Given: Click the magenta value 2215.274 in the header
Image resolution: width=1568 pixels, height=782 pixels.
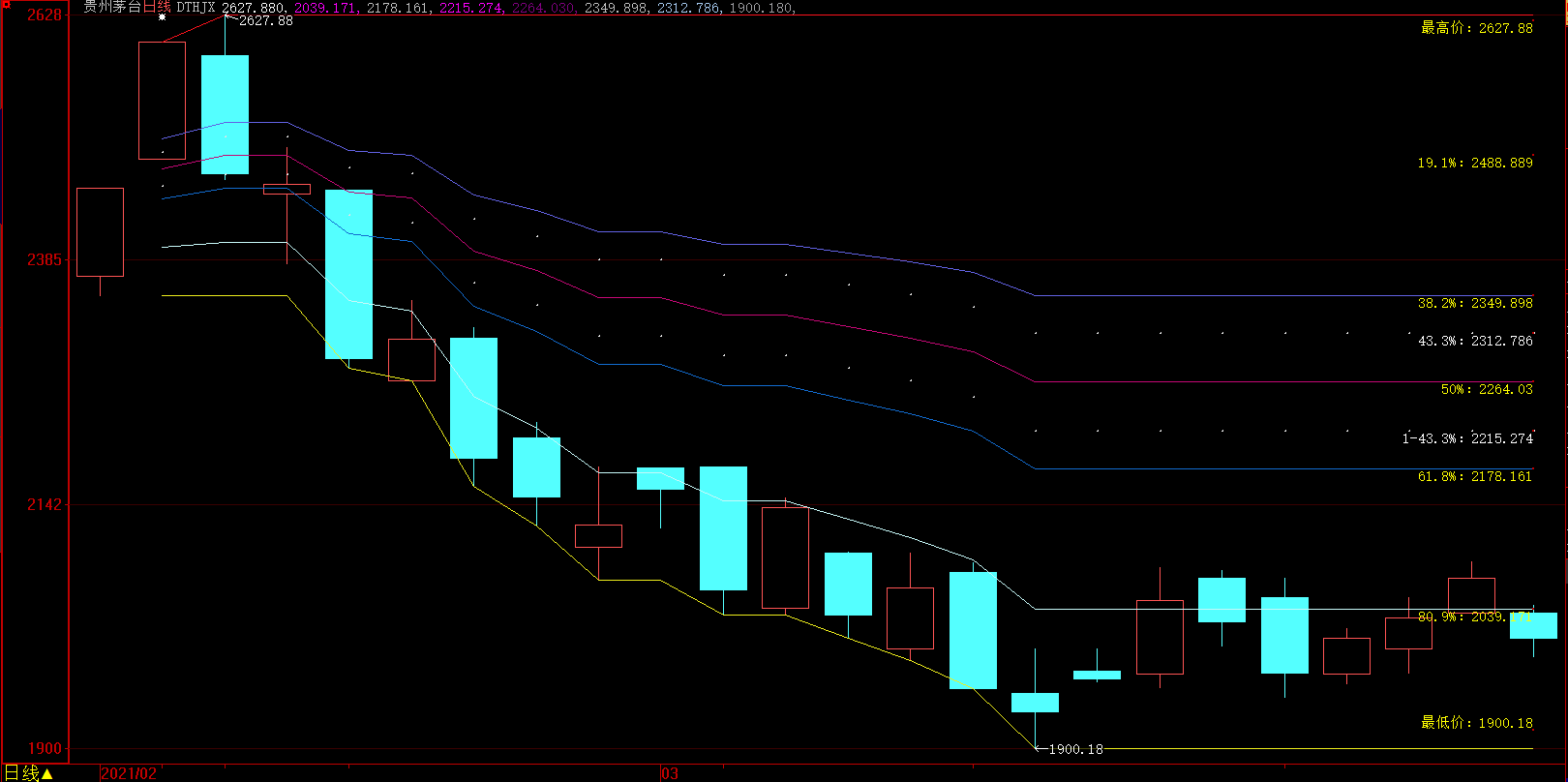Looking at the screenshot, I should (471, 8).
